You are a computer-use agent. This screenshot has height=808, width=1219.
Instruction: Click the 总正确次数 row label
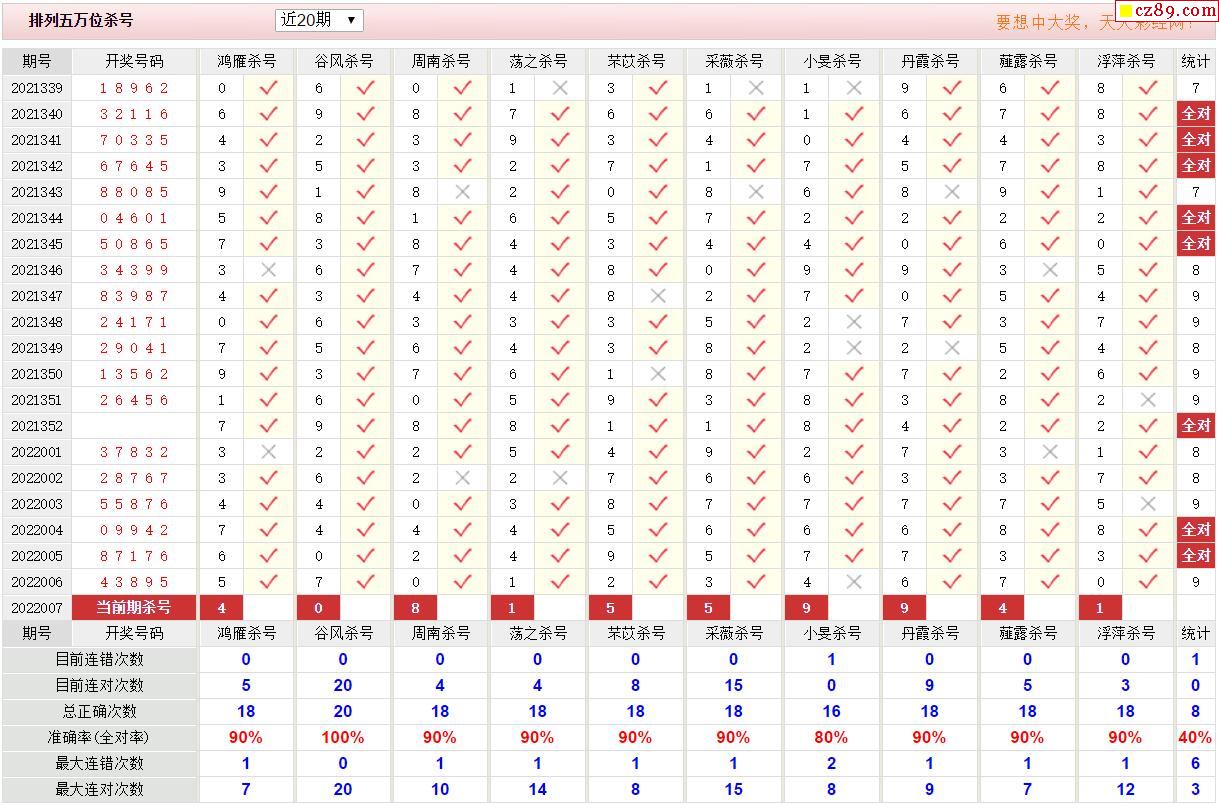(100, 712)
